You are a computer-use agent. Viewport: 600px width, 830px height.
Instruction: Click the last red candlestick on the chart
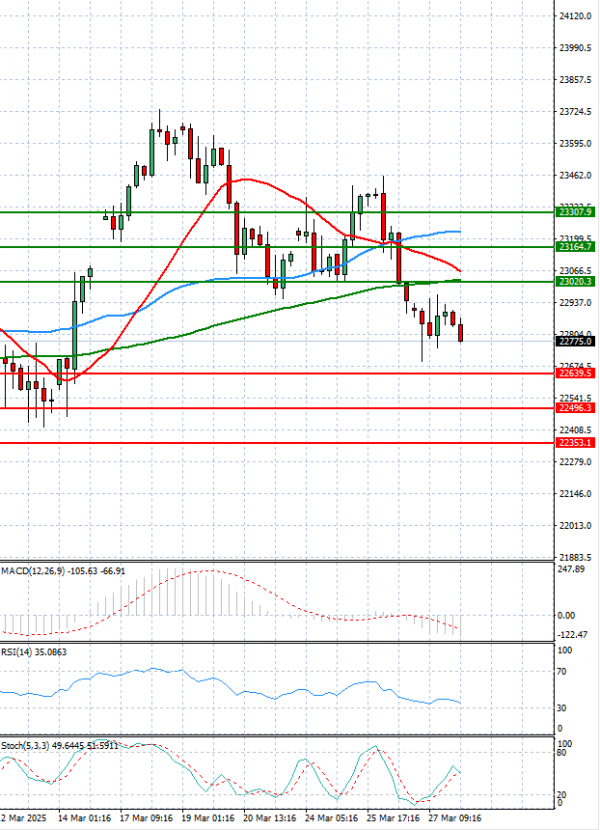coord(461,332)
